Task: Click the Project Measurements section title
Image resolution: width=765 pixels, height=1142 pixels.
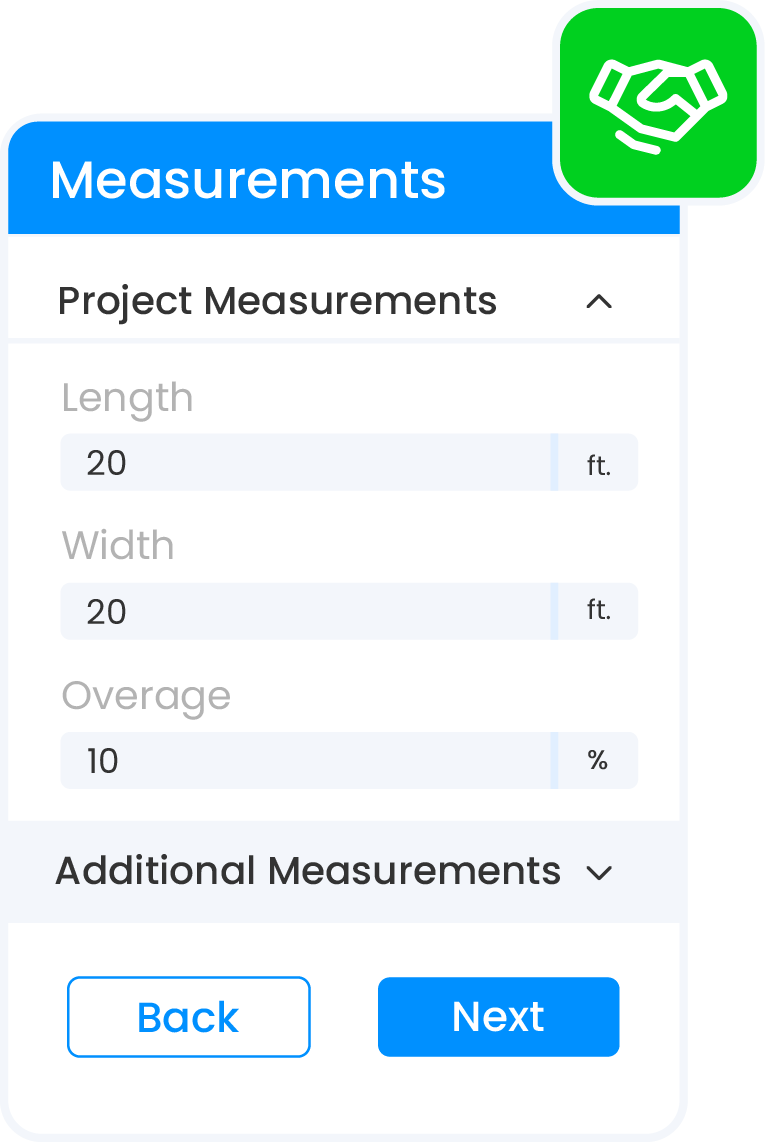Action: [x=277, y=301]
